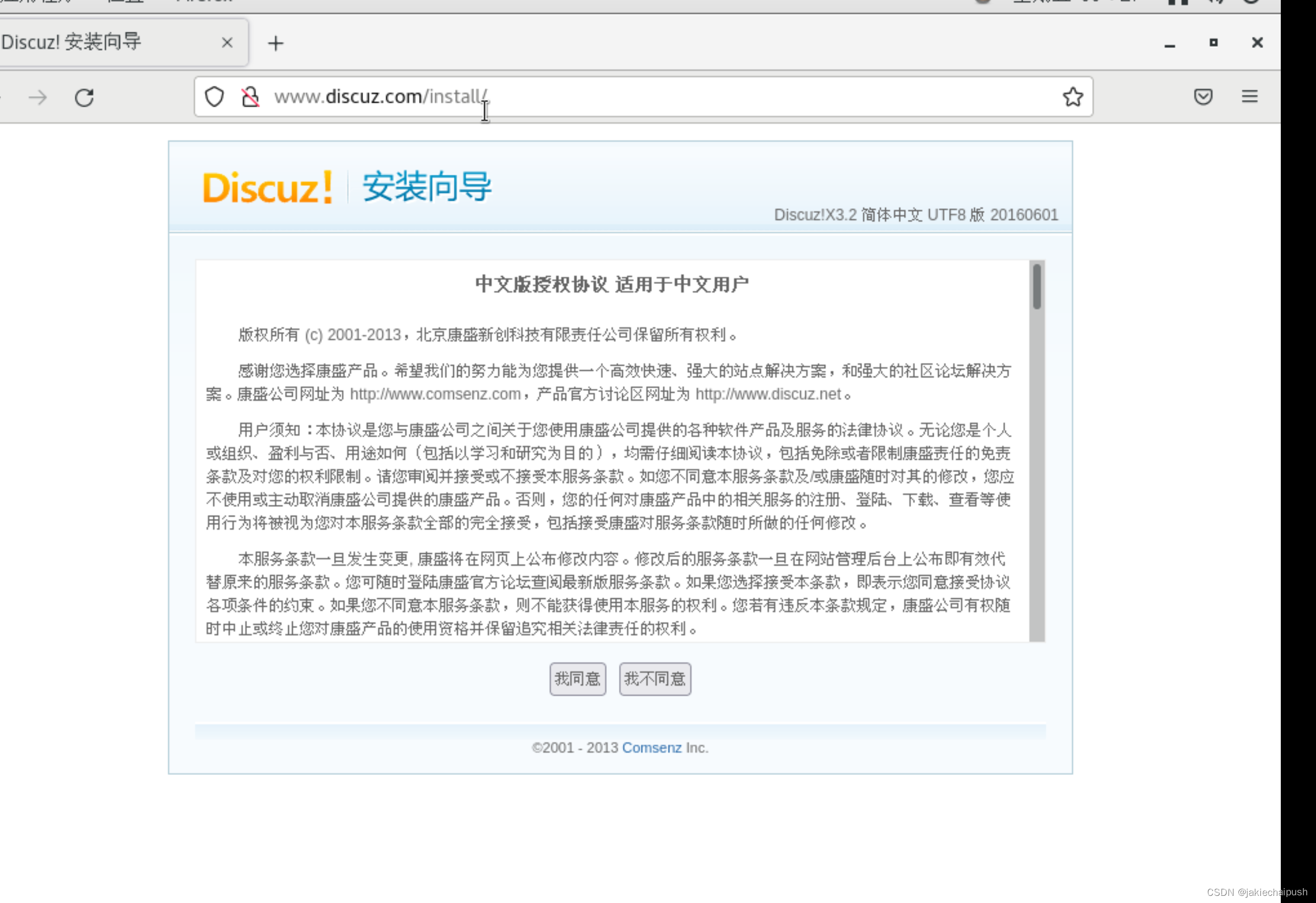Click the Discuz! logo

pyautogui.click(x=267, y=188)
